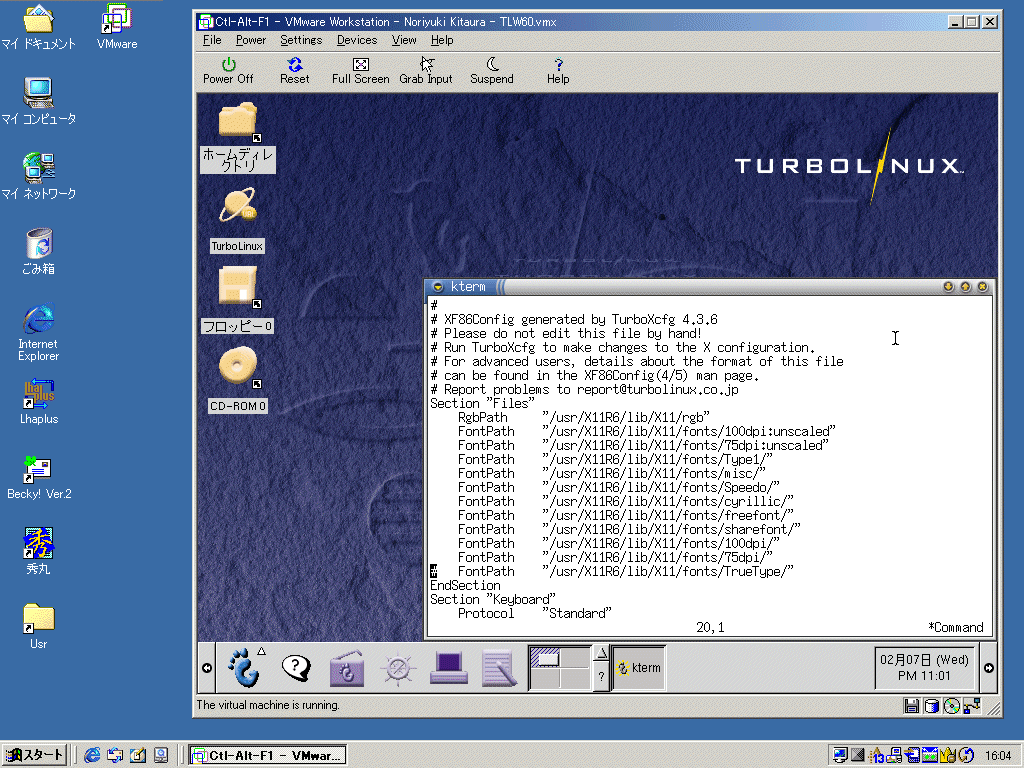The image size is (1024, 768).
Task: Click the Power Off toolbar icon
Action: [x=228, y=71]
